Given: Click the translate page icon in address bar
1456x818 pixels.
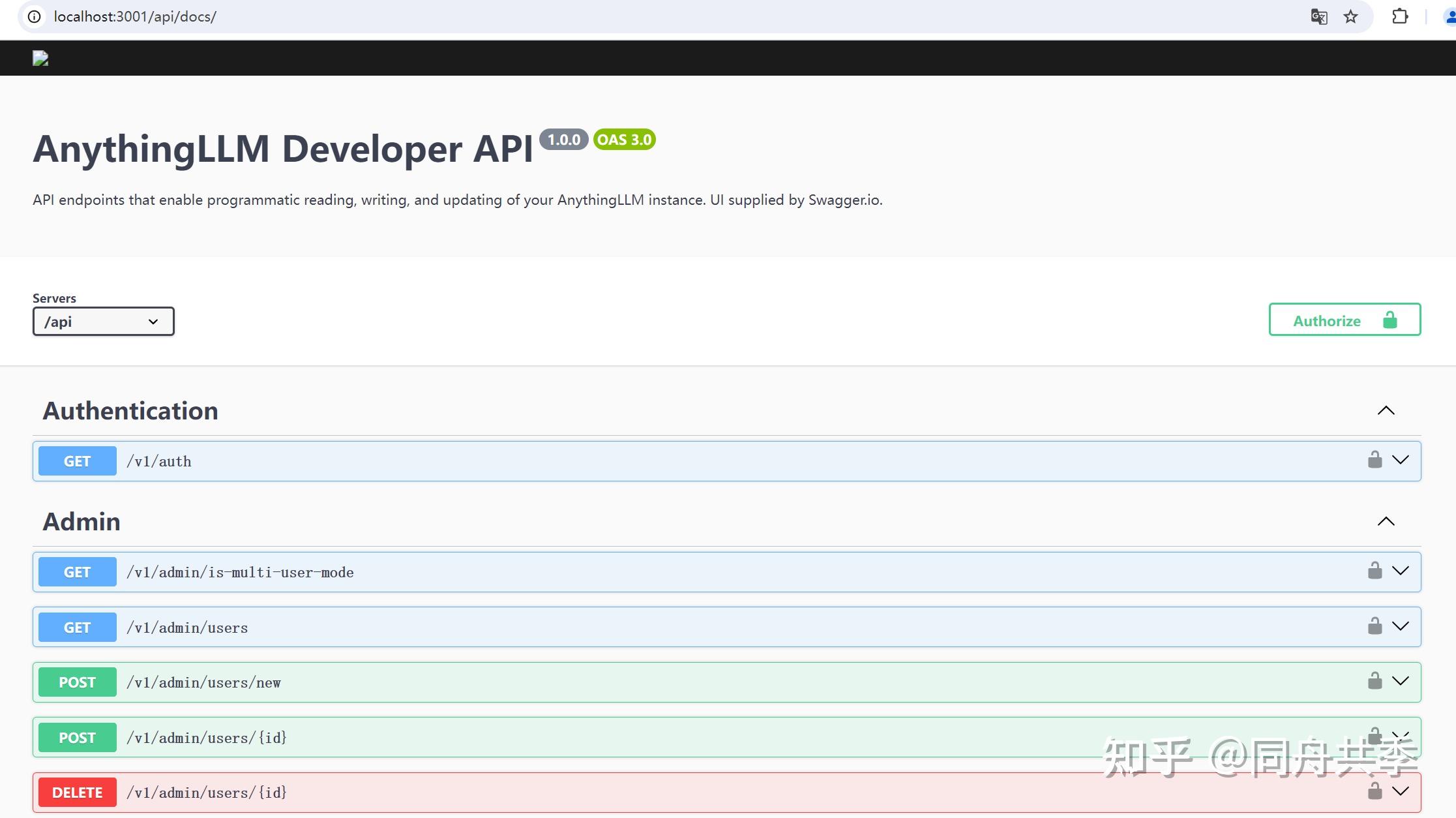Looking at the screenshot, I should (1318, 16).
